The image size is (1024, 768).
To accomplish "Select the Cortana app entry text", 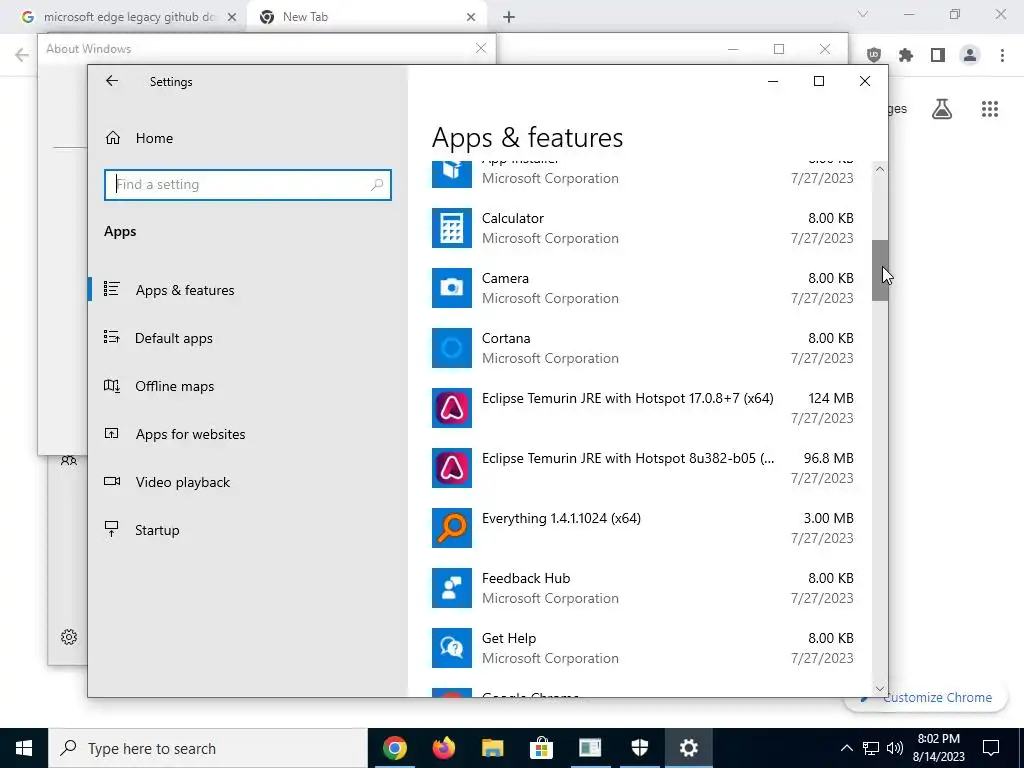I will coord(506,338).
